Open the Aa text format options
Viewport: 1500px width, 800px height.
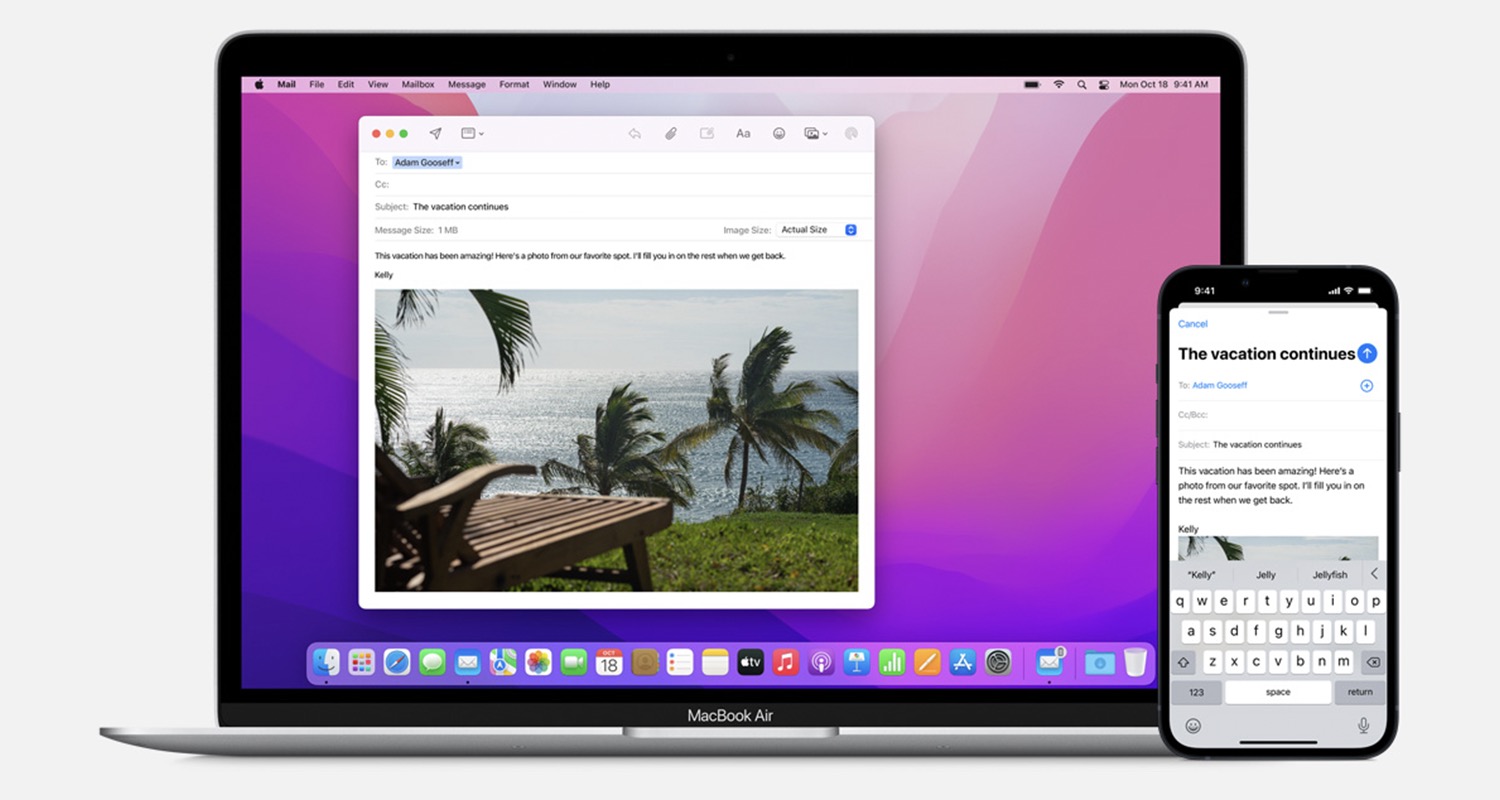pyautogui.click(x=743, y=133)
